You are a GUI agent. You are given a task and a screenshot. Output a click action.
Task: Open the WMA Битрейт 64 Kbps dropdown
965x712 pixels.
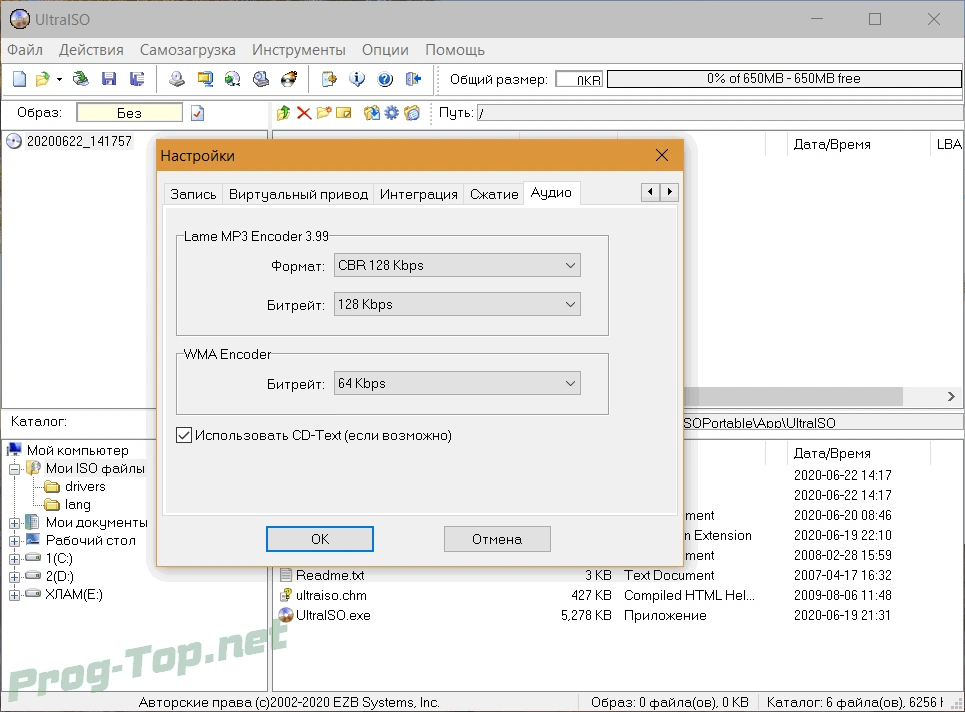[x=457, y=383]
